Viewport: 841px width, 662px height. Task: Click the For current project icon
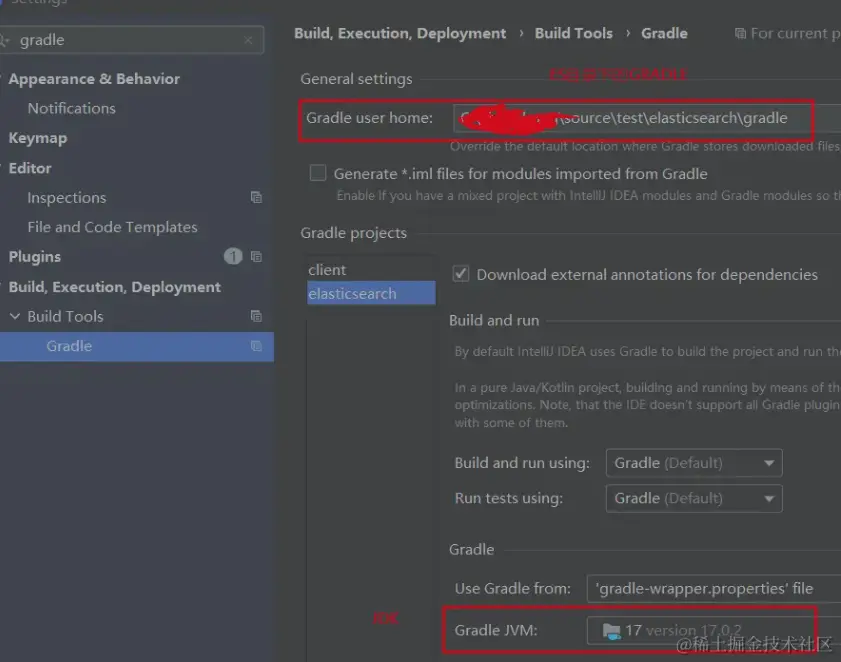point(740,34)
